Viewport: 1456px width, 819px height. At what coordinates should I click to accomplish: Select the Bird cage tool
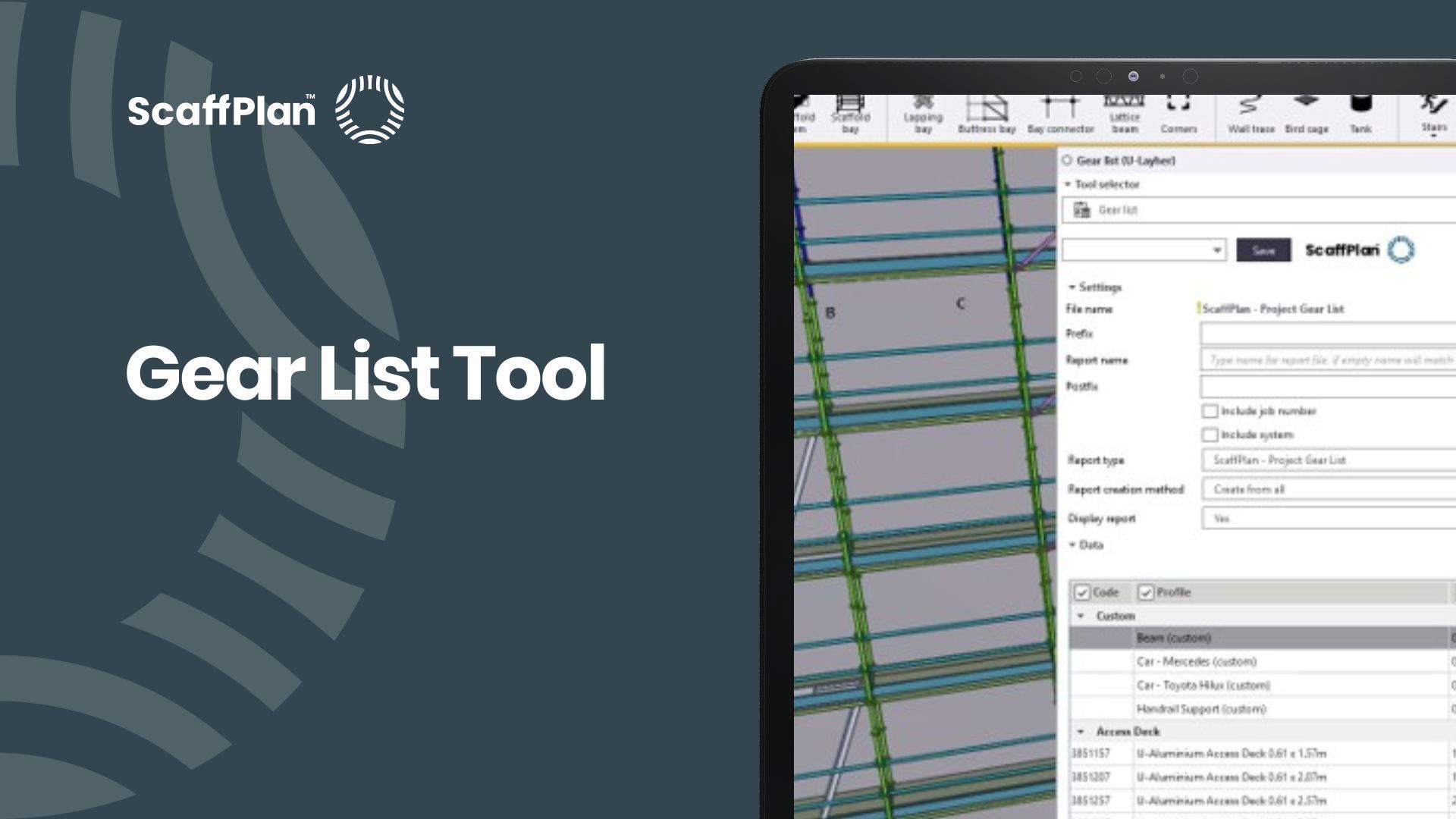(1306, 115)
